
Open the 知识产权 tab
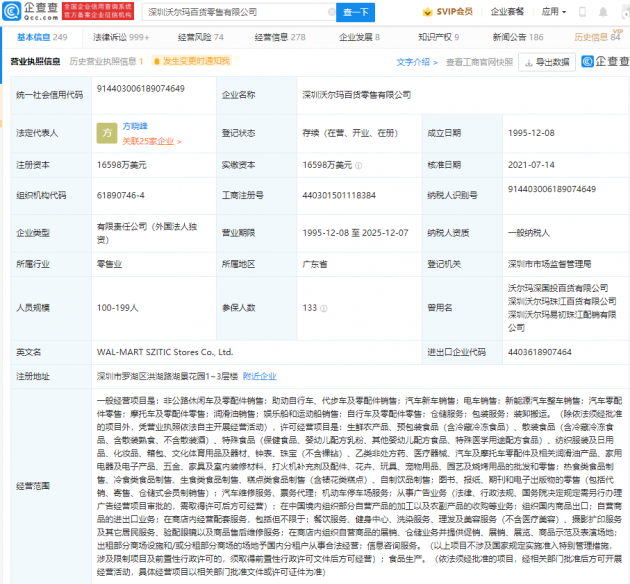438,37
